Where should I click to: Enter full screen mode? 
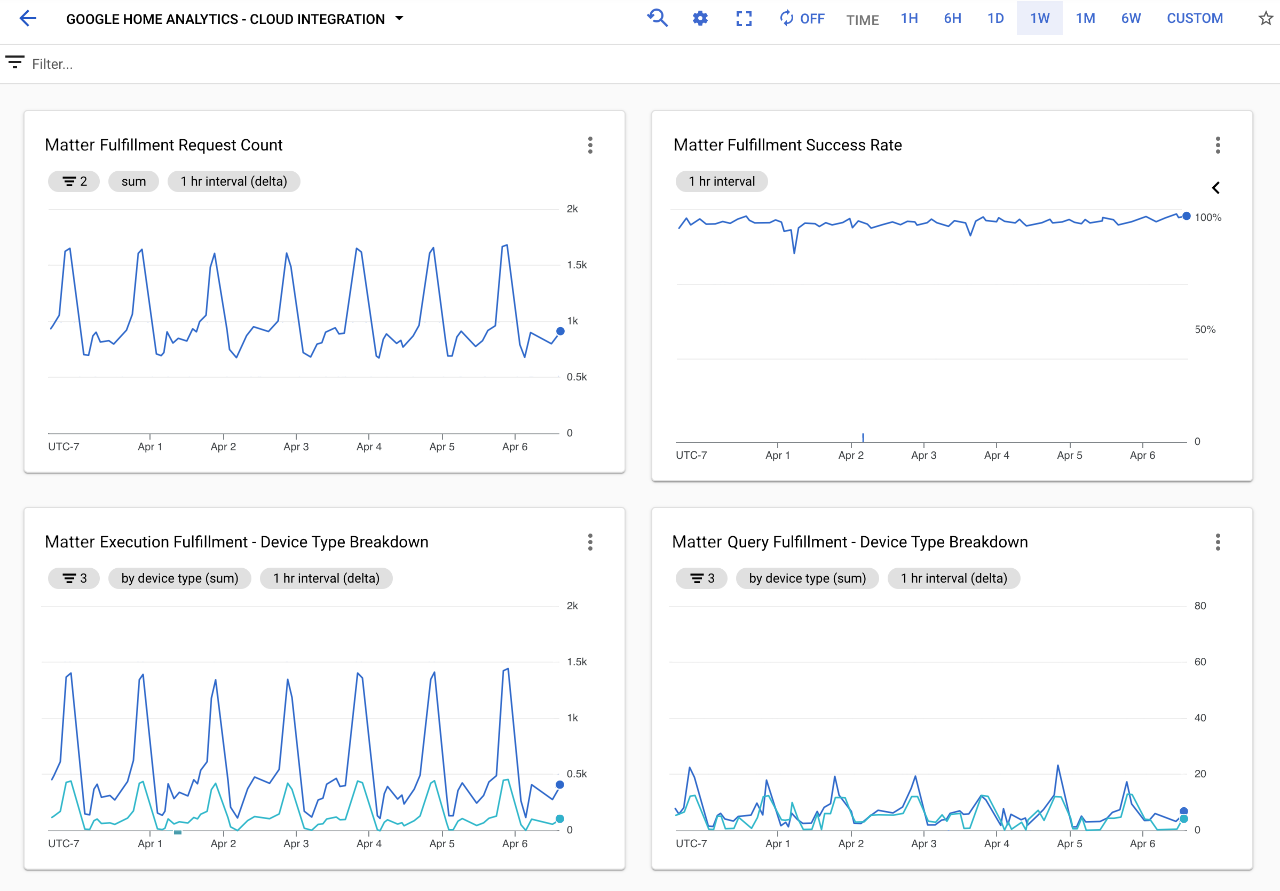[x=744, y=18]
